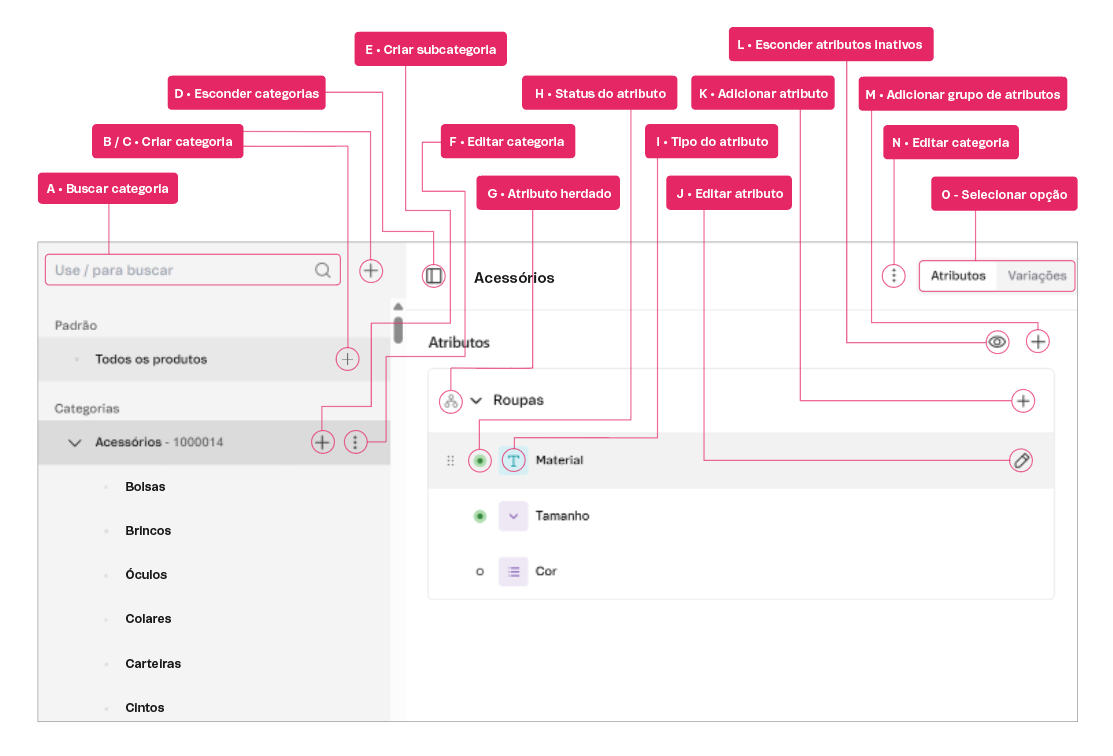Add attribute with plus in Roupas group
The image size is (1113, 756).
point(1023,401)
